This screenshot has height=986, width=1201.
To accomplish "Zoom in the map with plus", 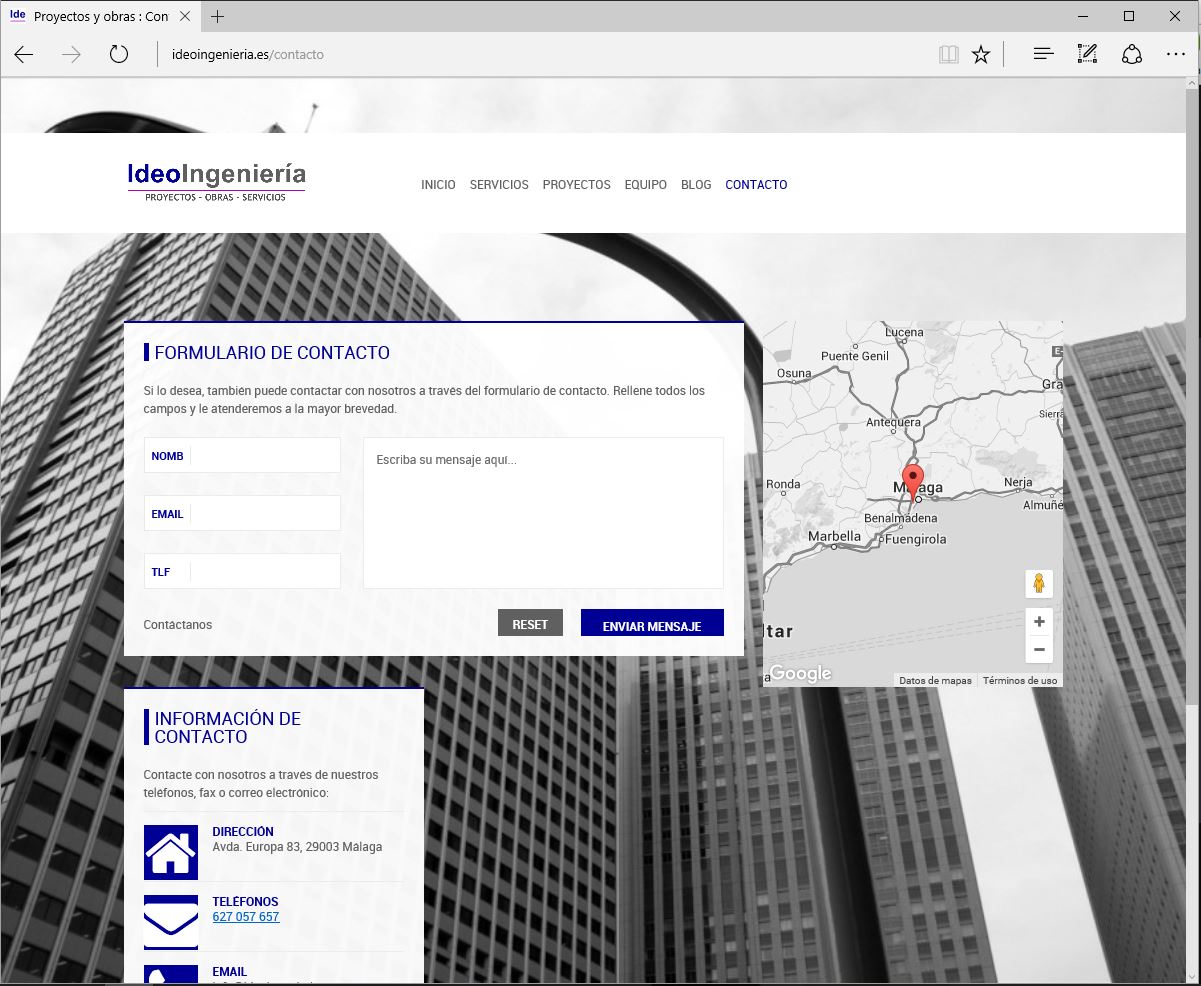I will 1039,622.
